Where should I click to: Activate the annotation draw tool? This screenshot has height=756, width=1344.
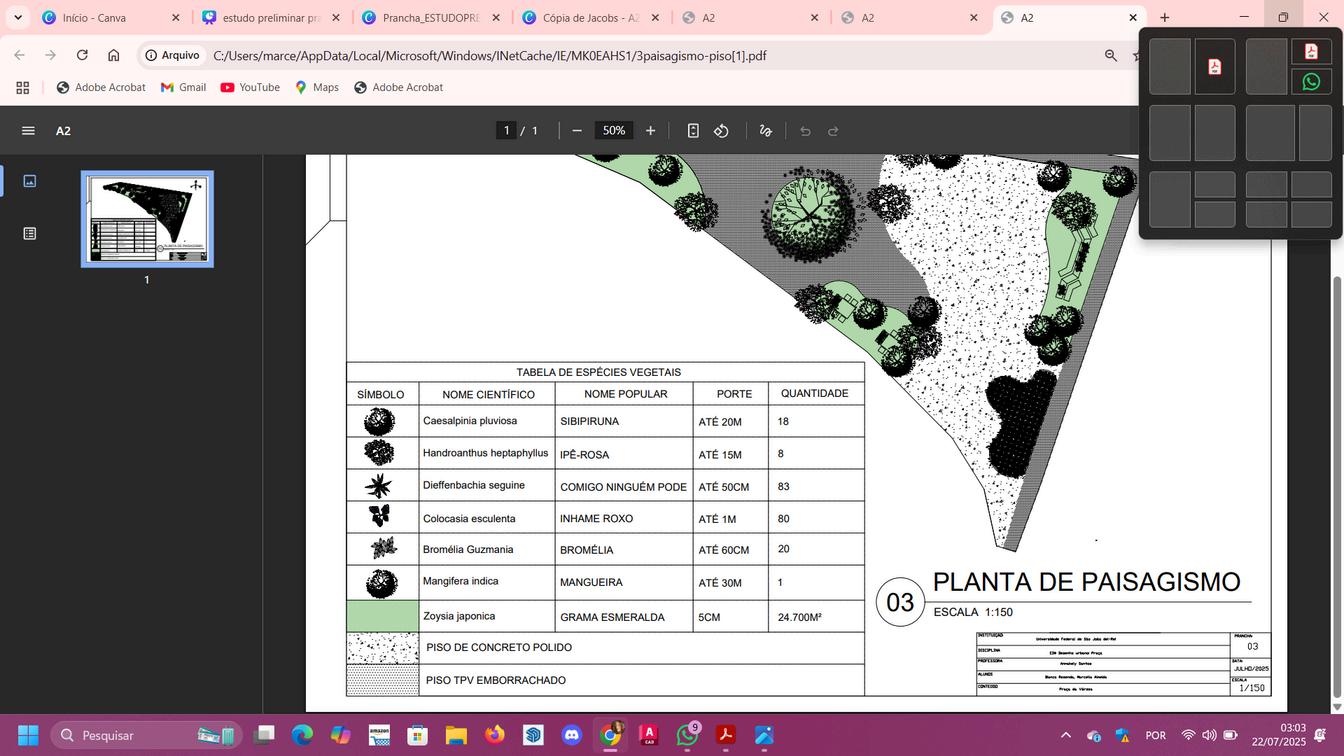(766, 131)
